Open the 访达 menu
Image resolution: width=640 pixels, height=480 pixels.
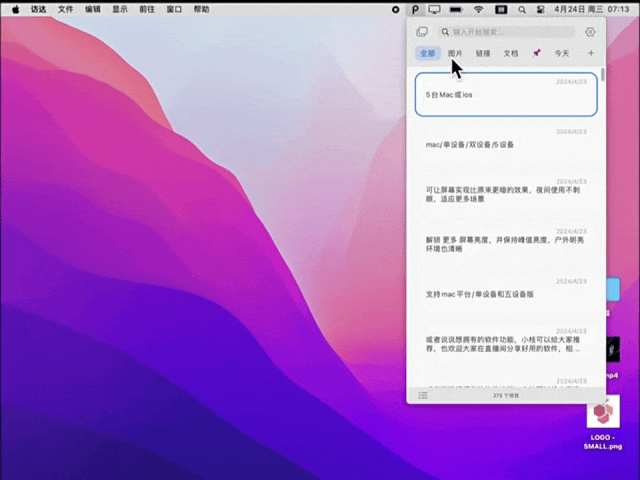click(38, 9)
